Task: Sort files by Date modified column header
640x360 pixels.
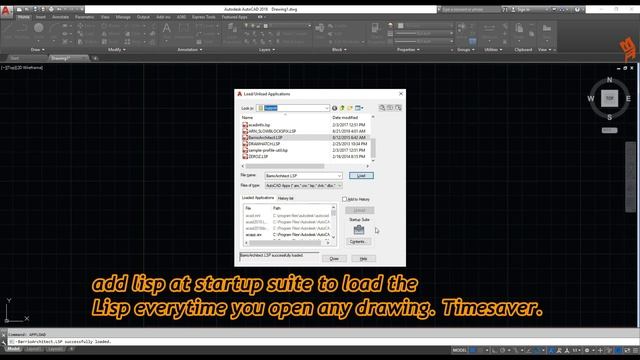Action: pos(345,118)
